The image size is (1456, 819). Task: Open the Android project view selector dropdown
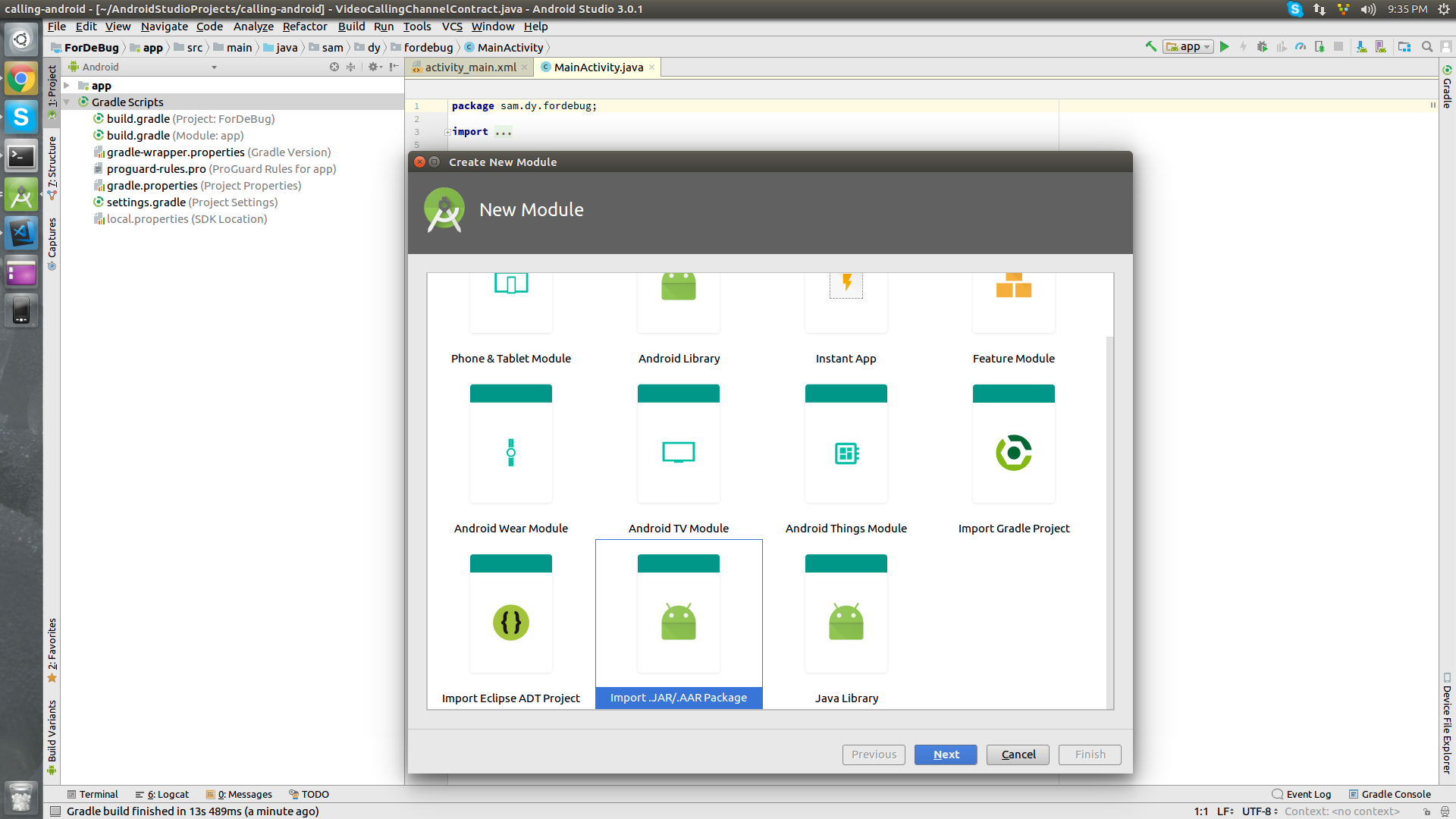(214, 67)
